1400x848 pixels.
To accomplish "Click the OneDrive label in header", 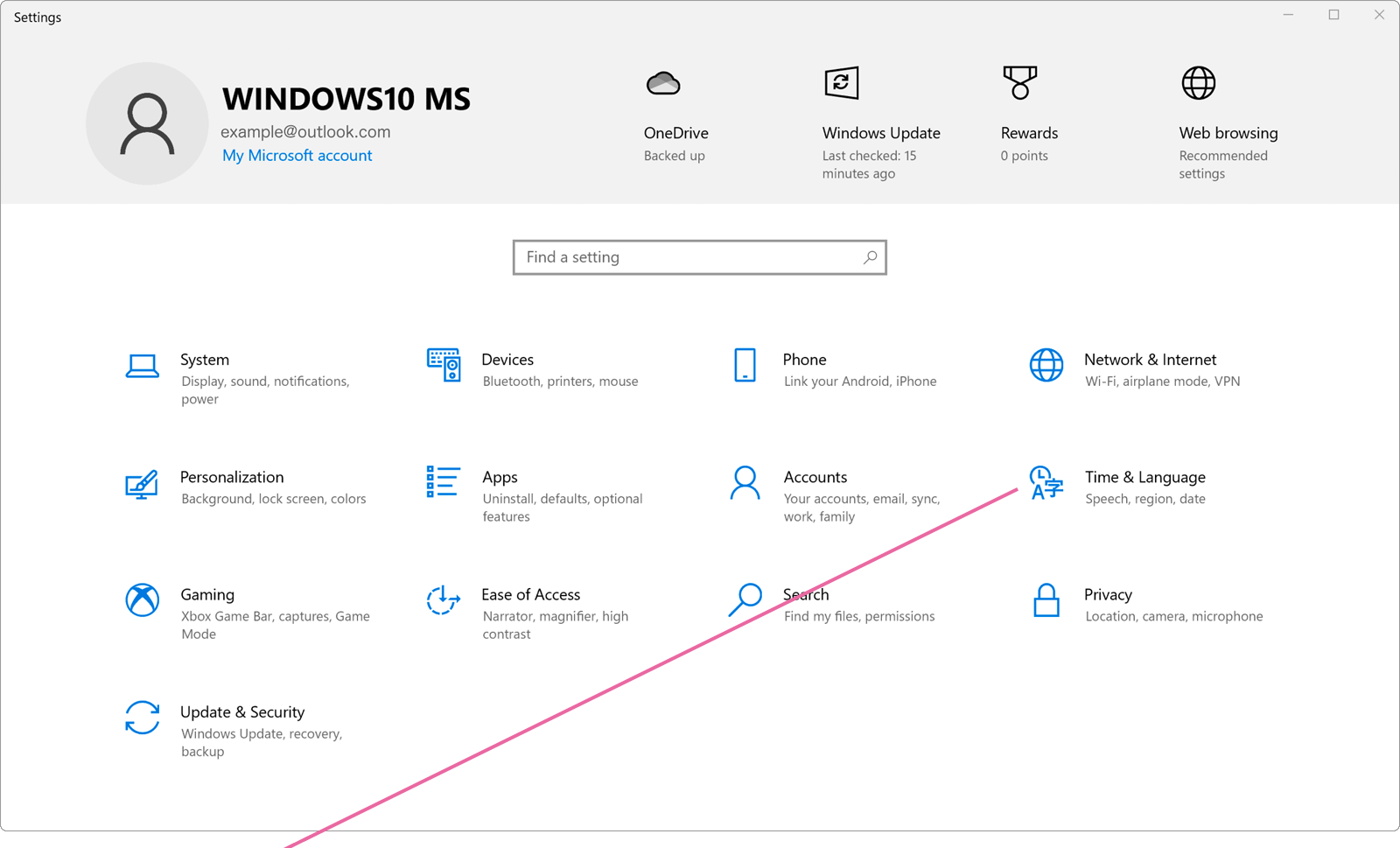I will 676,133.
